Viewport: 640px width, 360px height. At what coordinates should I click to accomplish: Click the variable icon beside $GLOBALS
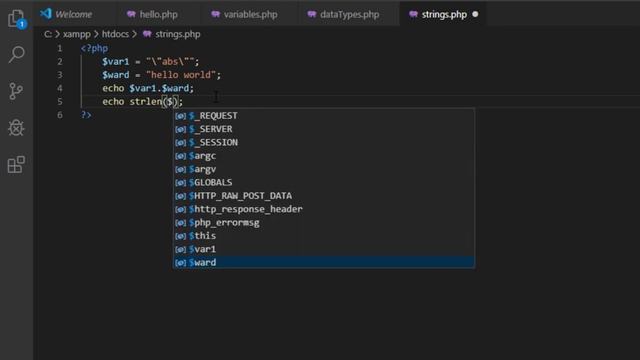(180, 182)
